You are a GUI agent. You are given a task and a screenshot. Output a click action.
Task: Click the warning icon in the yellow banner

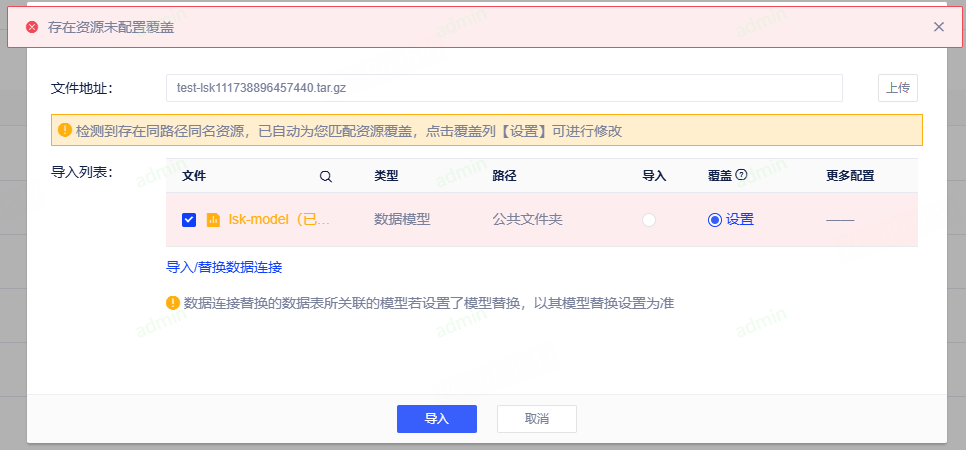click(x=65, y=130)
